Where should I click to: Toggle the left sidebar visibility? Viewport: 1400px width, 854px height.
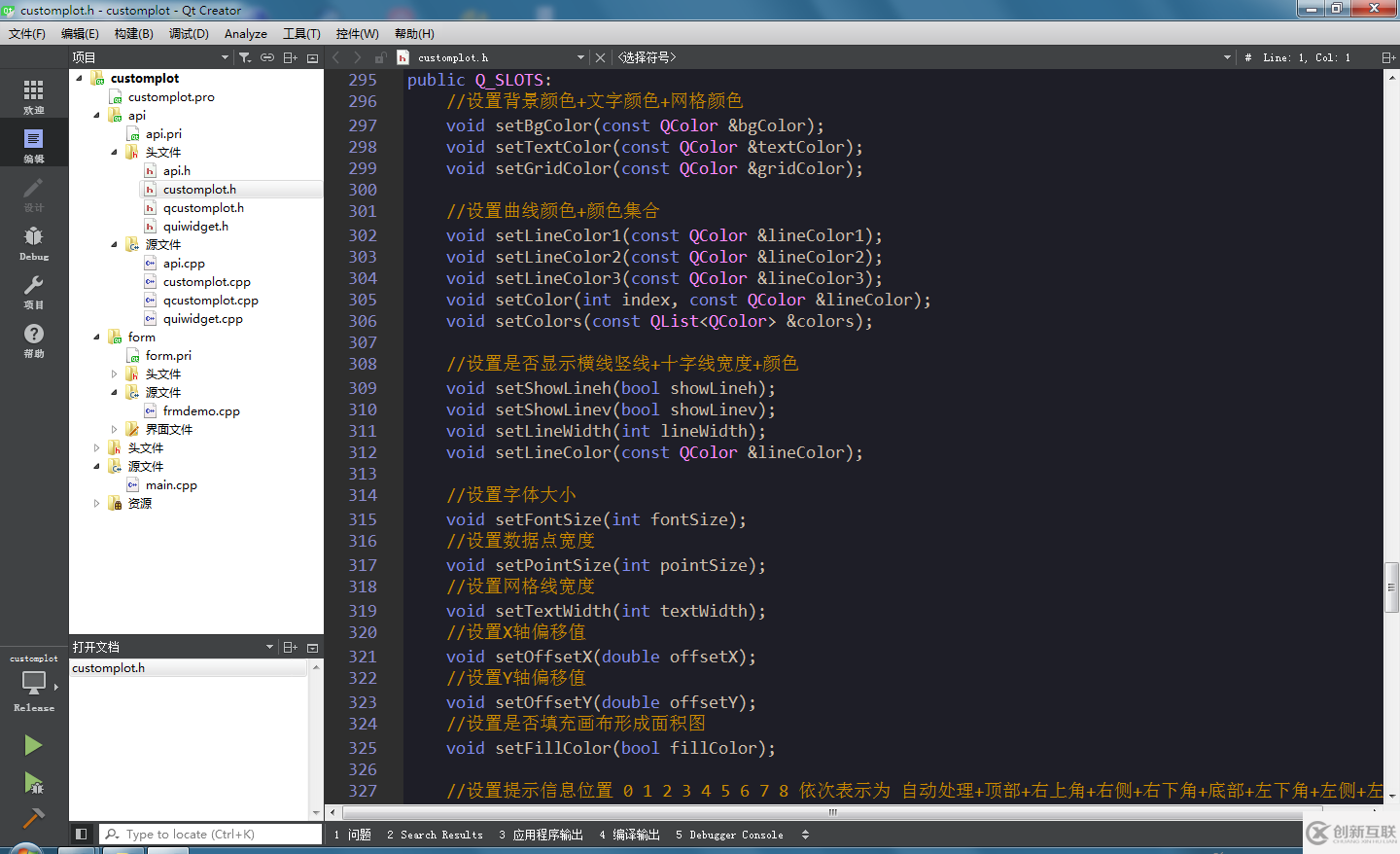click(82, 835)
